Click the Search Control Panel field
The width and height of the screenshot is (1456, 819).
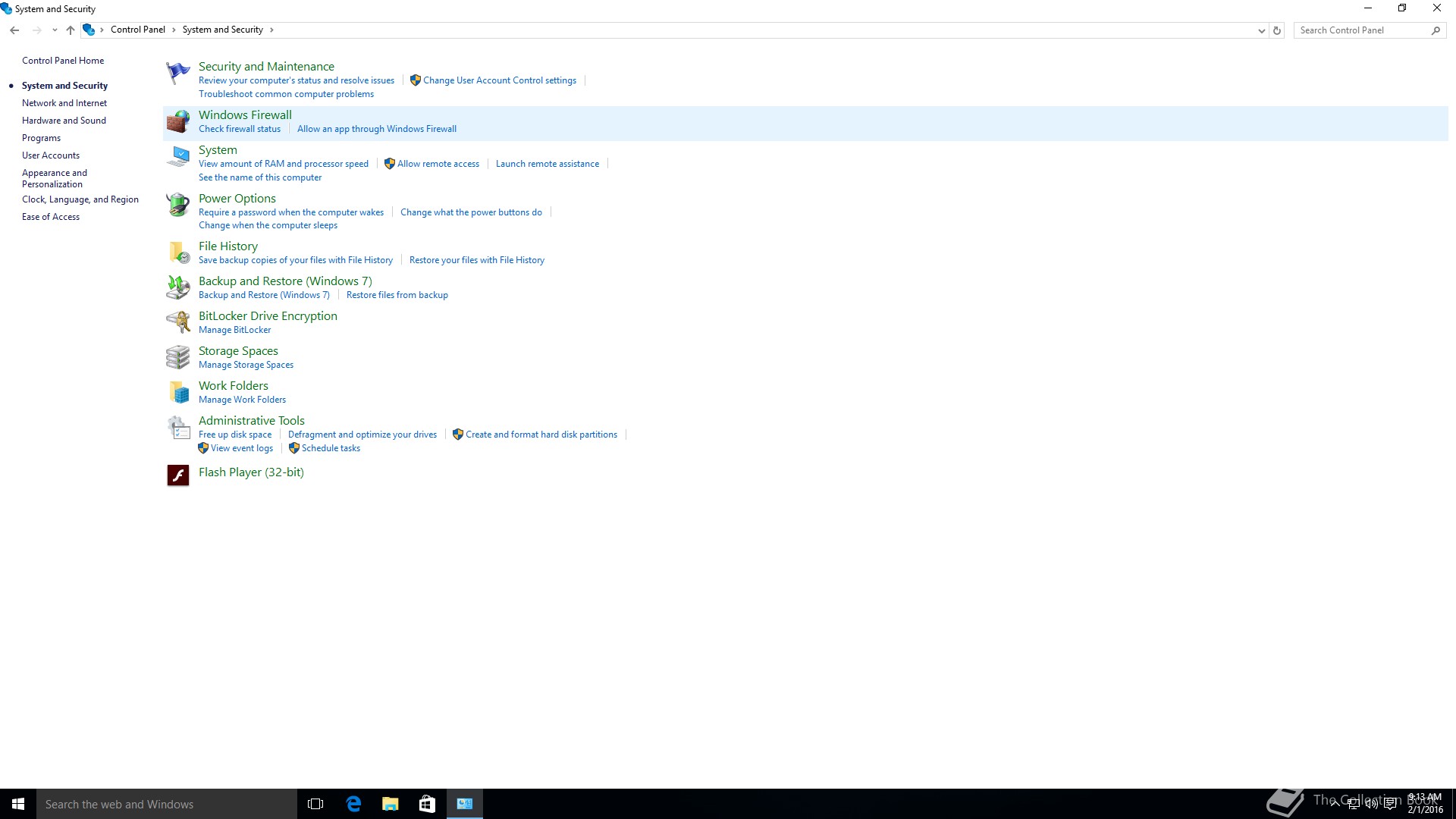coord(1361,30)
